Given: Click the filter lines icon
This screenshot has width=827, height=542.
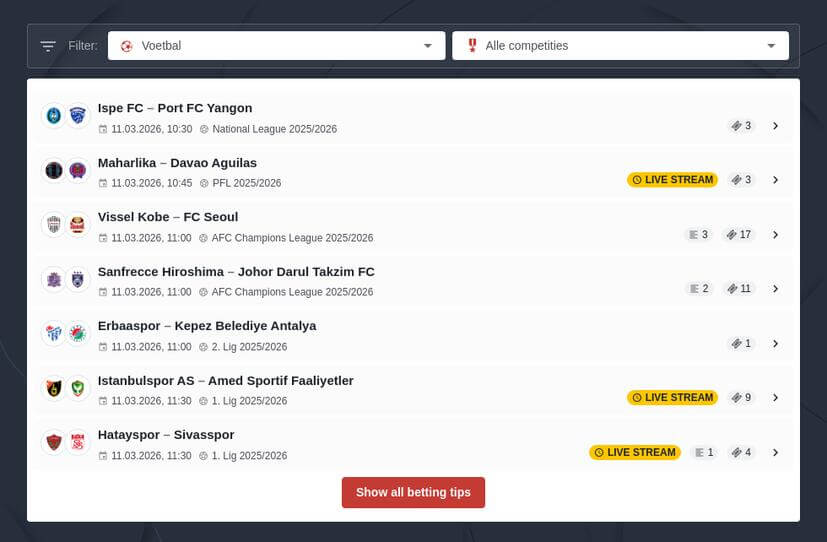Looking at the screenshot, I should tap(48, 46).
